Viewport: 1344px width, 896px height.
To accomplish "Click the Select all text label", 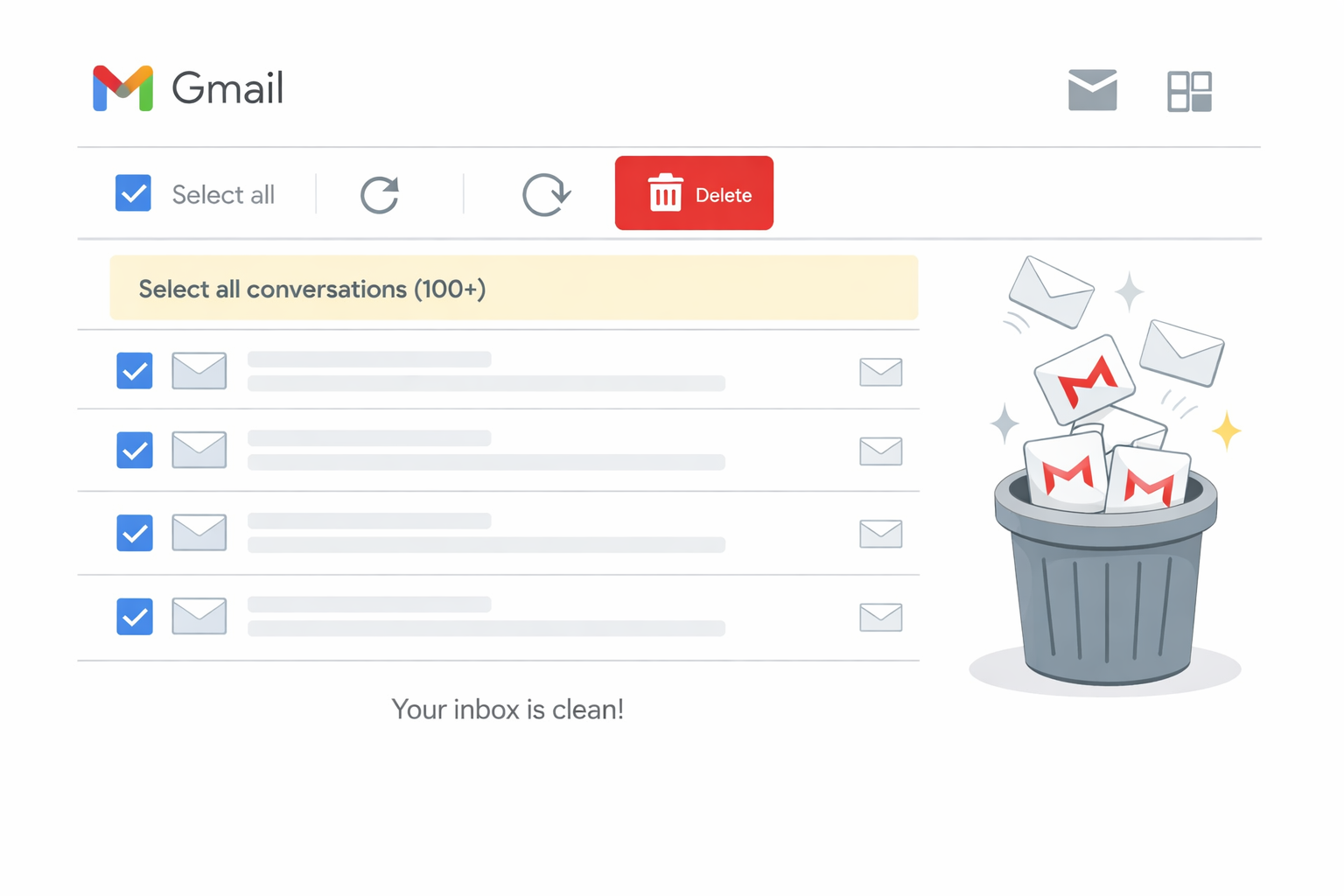I will tap(222, 194).
